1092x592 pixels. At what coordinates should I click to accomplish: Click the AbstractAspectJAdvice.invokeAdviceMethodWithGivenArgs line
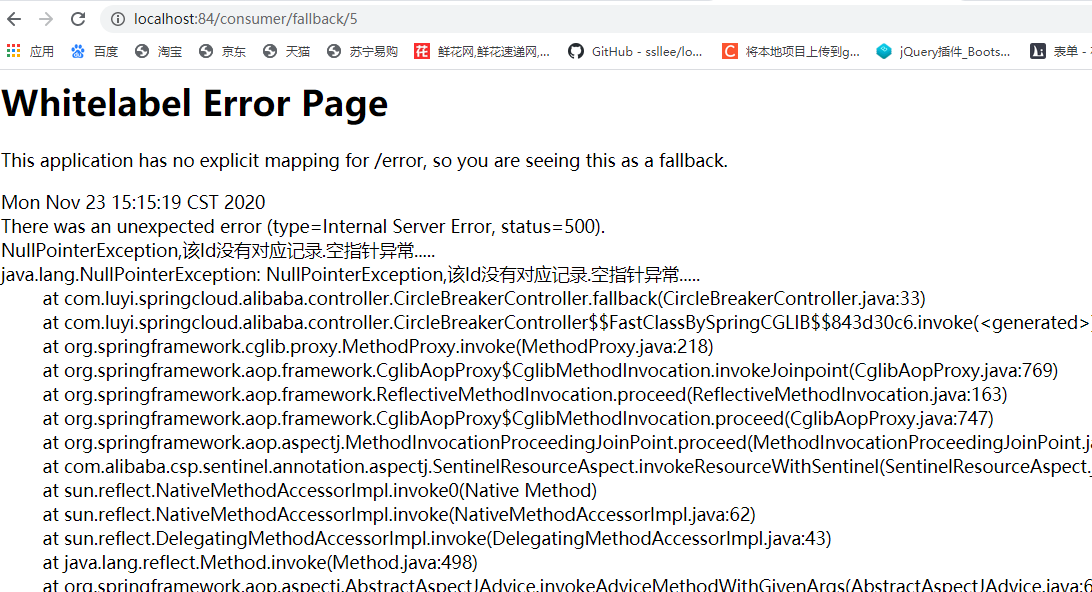[x=567, y=585]
